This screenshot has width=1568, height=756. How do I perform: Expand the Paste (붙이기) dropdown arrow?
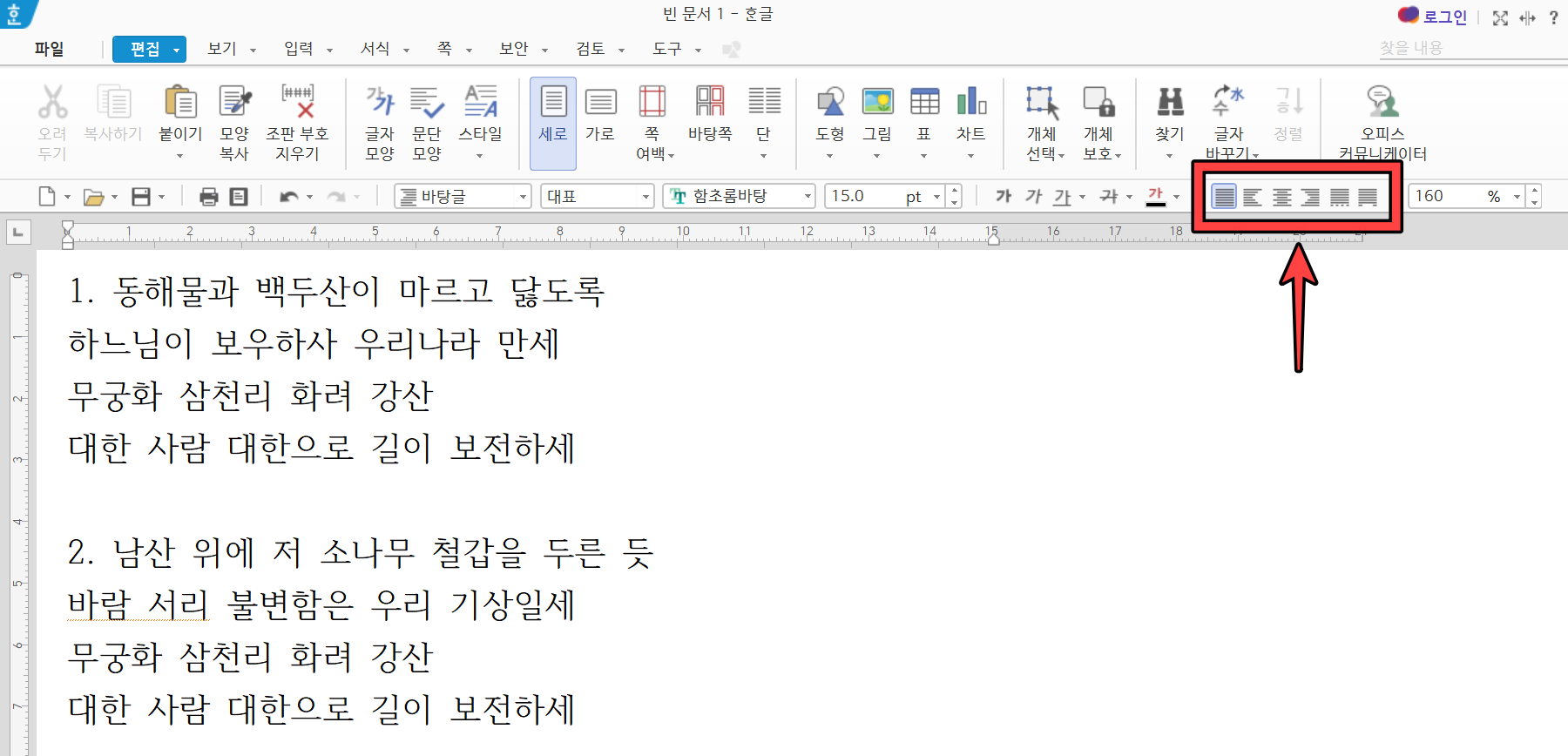[x=180, y=156]
